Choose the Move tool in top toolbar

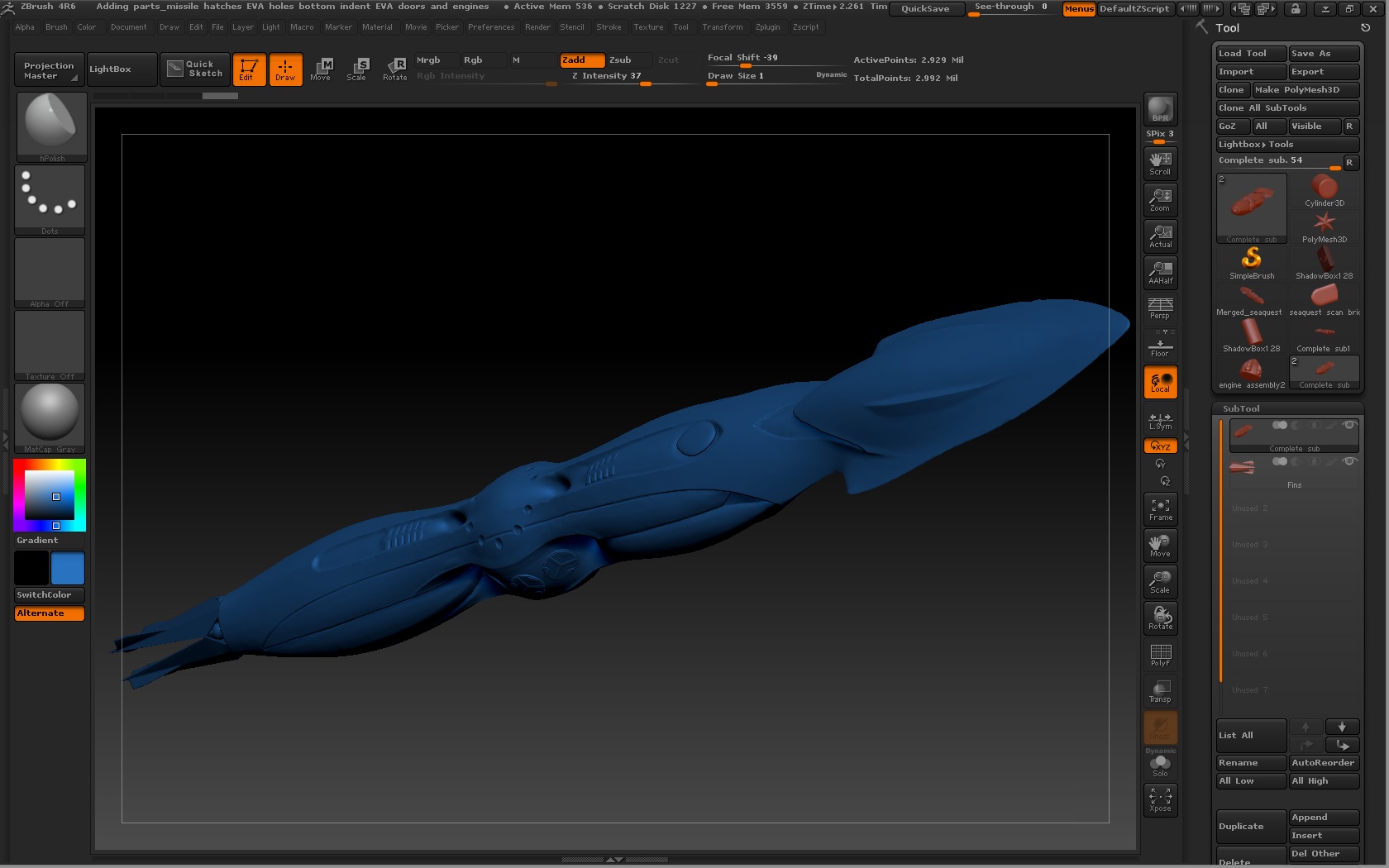pos(321,69)
